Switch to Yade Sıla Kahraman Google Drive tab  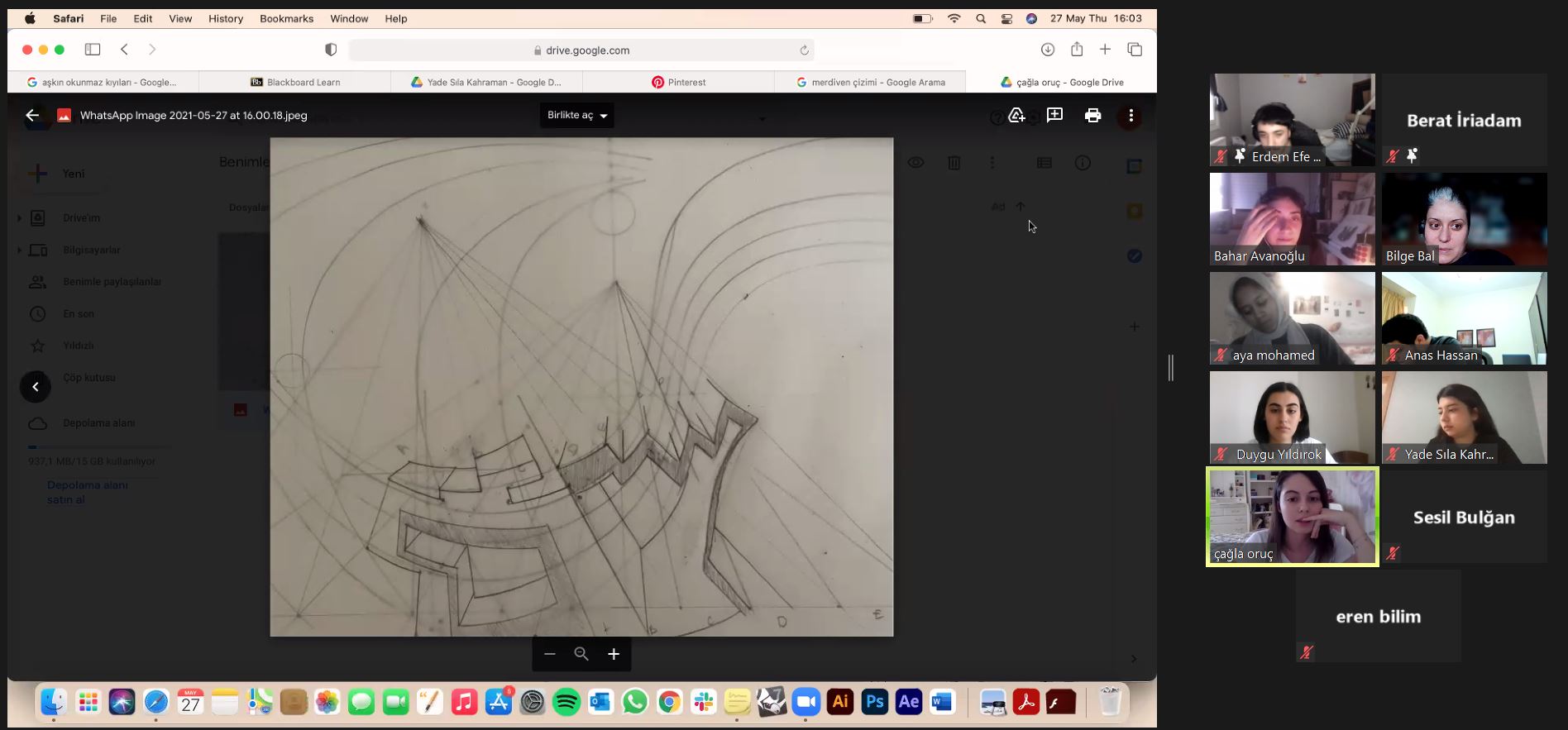[487, 82]
